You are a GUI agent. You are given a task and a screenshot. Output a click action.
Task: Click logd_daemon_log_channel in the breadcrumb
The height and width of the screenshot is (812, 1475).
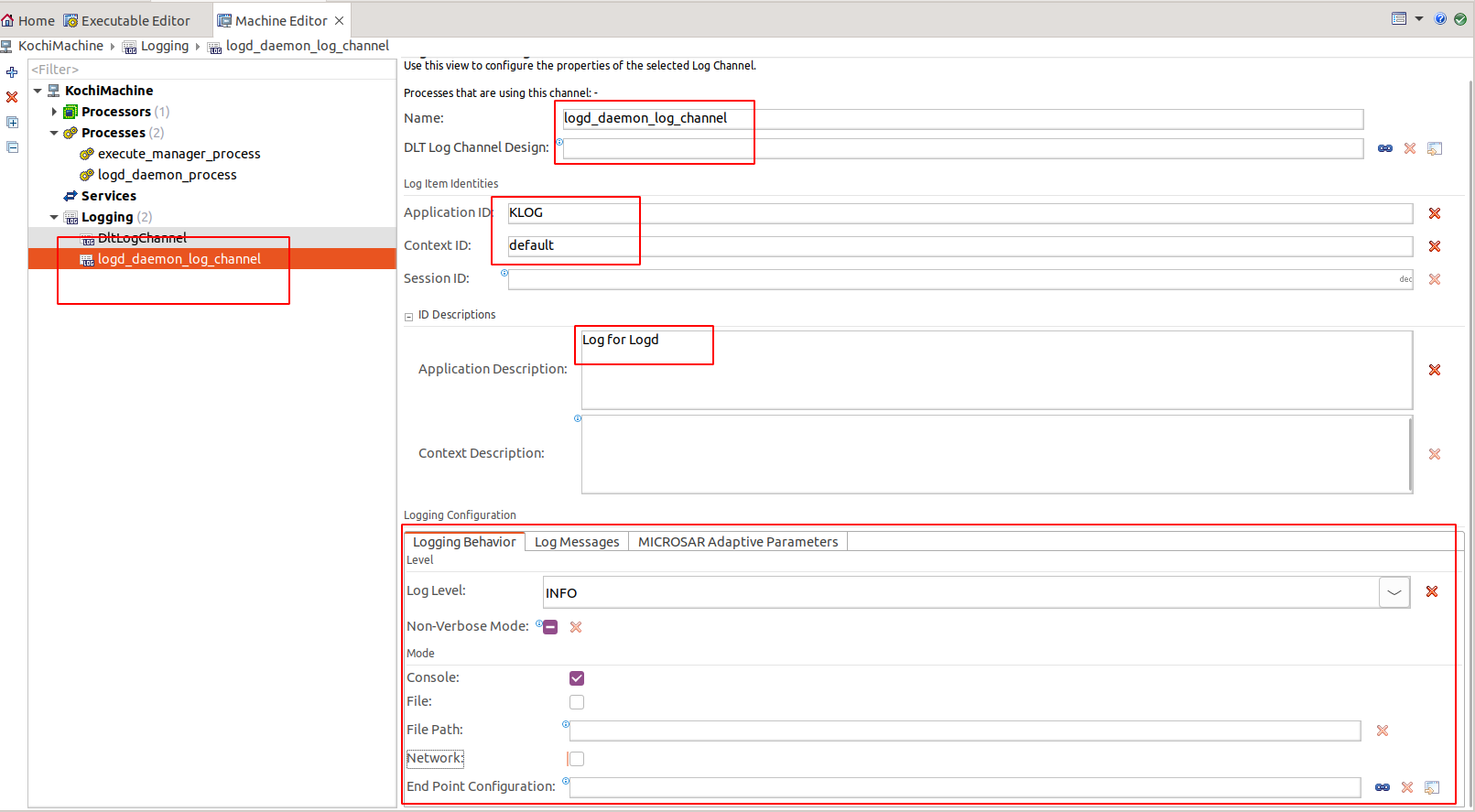pos(308,46)
